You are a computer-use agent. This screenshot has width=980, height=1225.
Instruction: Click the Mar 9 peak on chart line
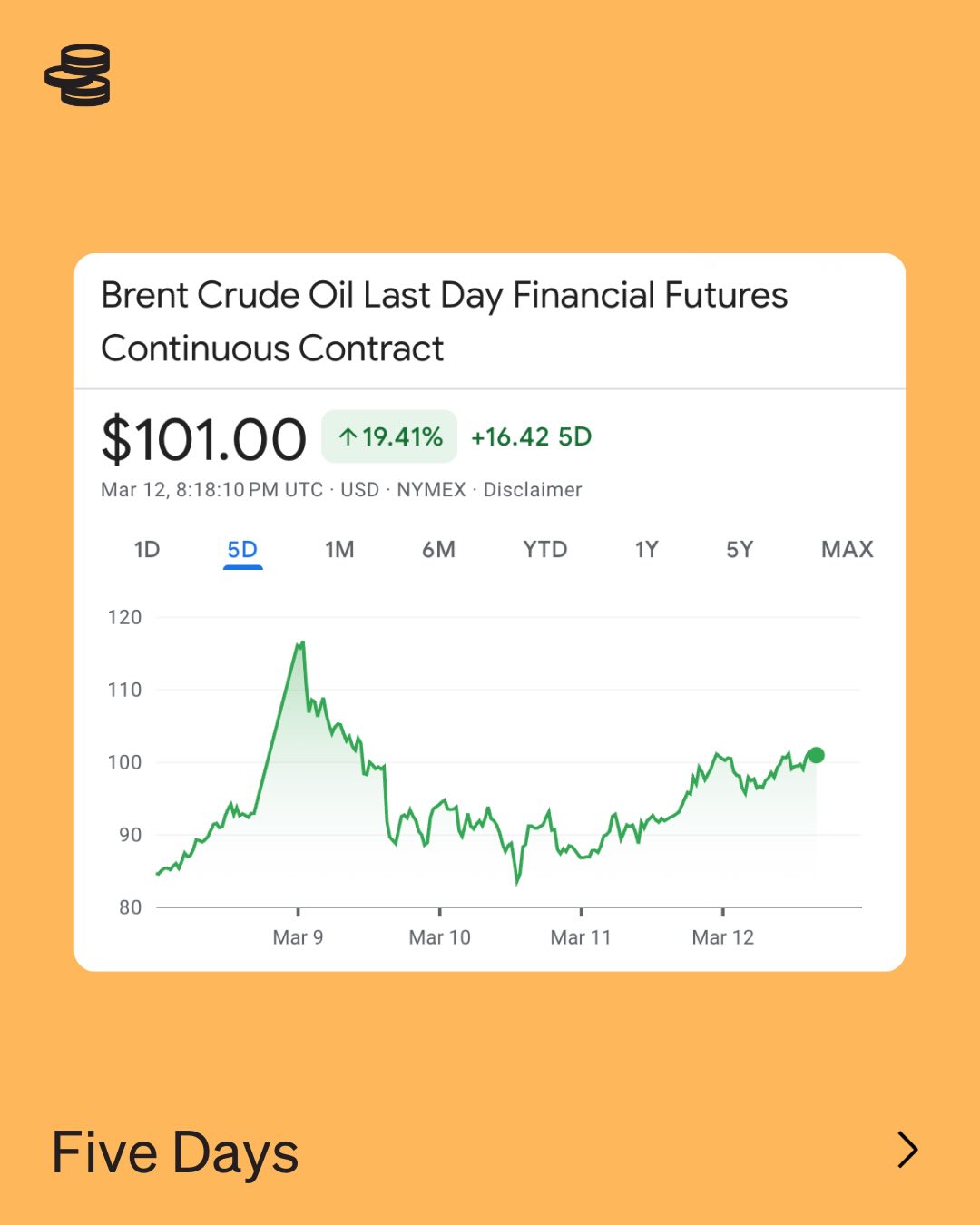[x=300, y=643]
